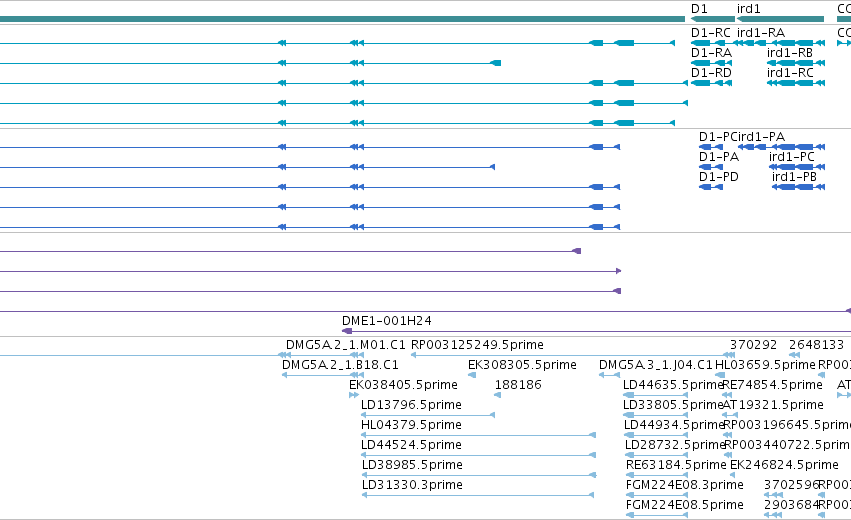Image resolution: width=851 pixels, height=520 pixels.
Task: Select the 3702596 feature label
Action: click(x=791, y=485)
